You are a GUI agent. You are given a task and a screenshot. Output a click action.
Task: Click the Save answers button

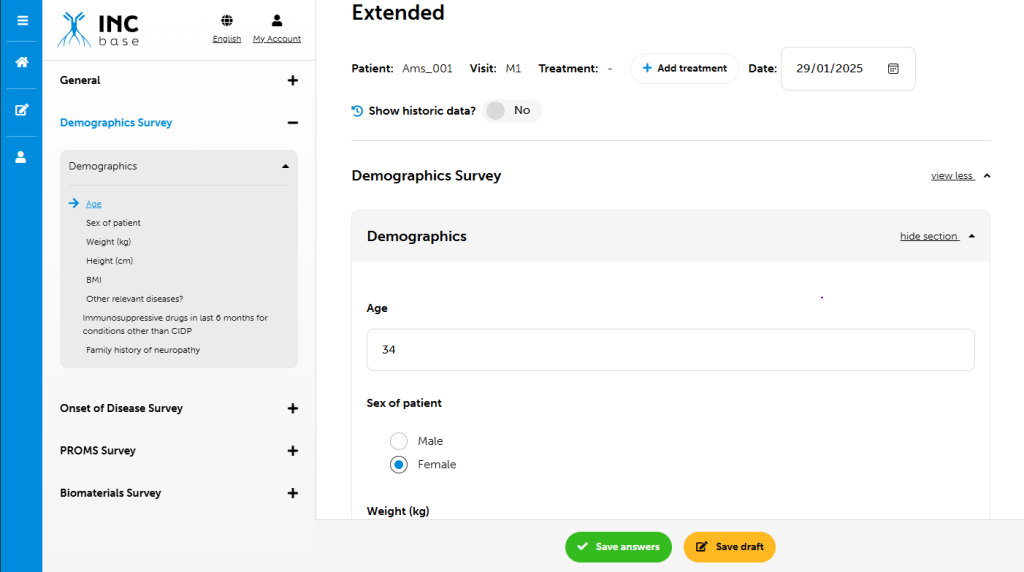[x=617, y=547]
